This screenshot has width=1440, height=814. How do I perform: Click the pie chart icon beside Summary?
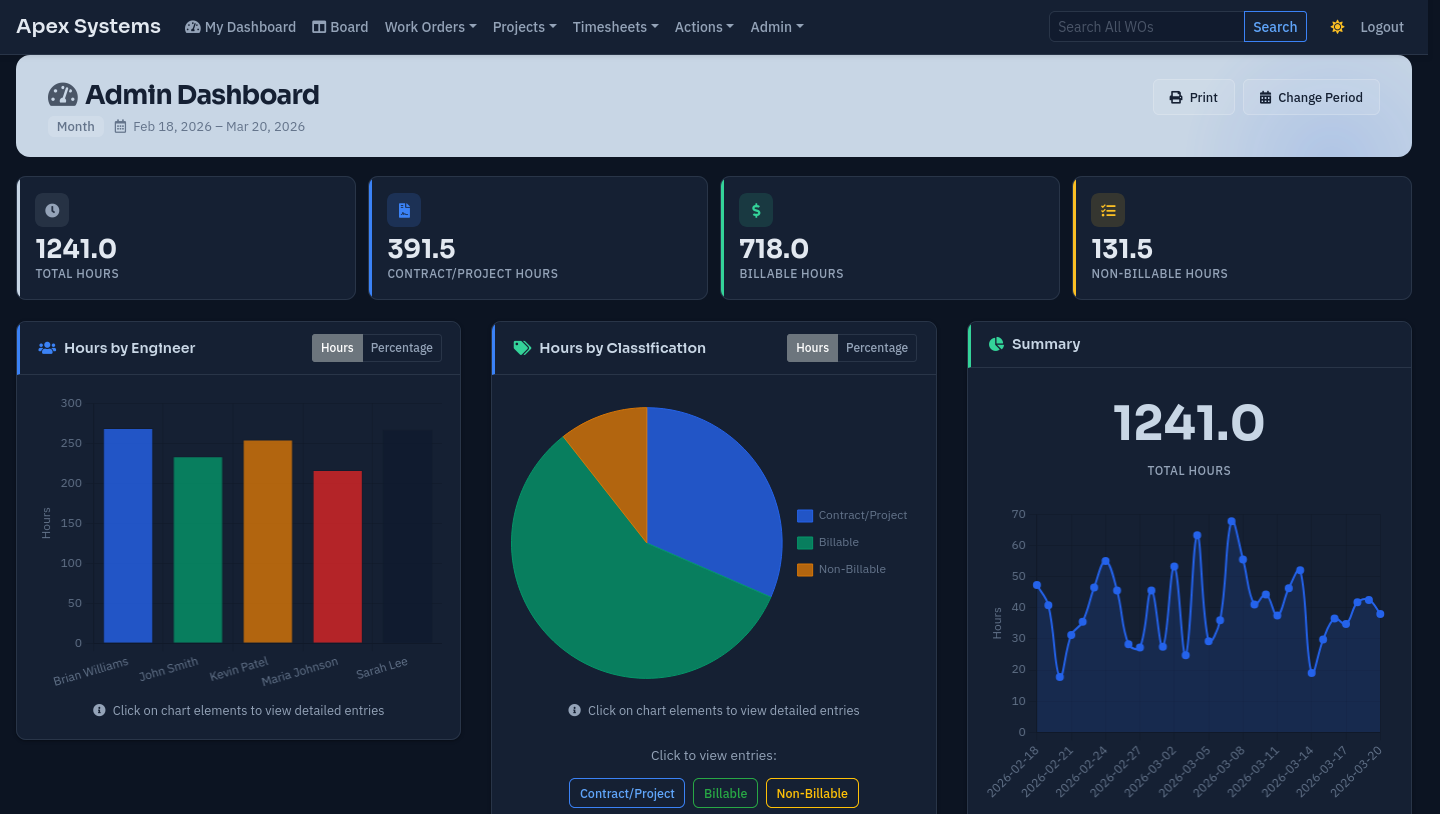point(996,343)
